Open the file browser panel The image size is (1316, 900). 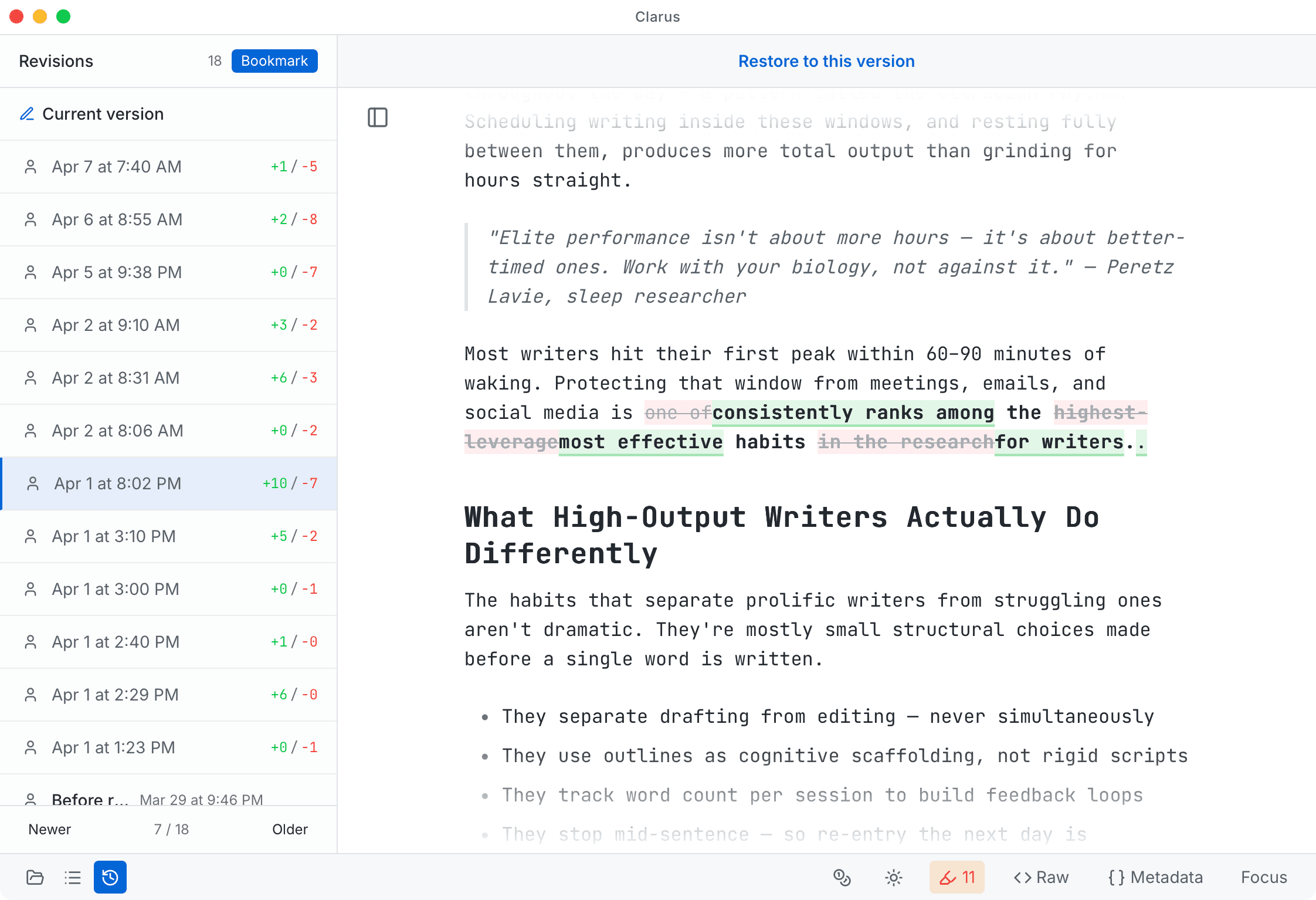35,877
